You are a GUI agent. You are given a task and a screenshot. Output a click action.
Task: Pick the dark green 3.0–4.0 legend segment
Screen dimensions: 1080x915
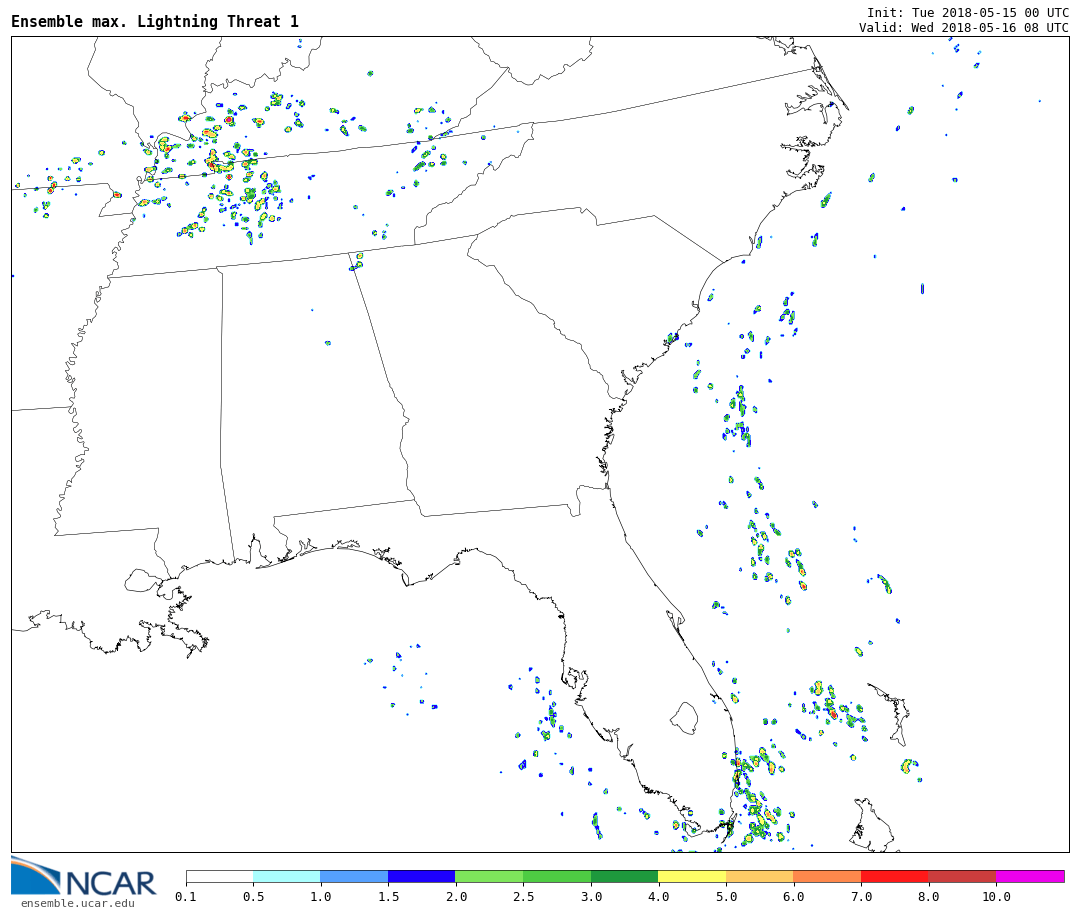pyautogui.click(x=624, y=876)
